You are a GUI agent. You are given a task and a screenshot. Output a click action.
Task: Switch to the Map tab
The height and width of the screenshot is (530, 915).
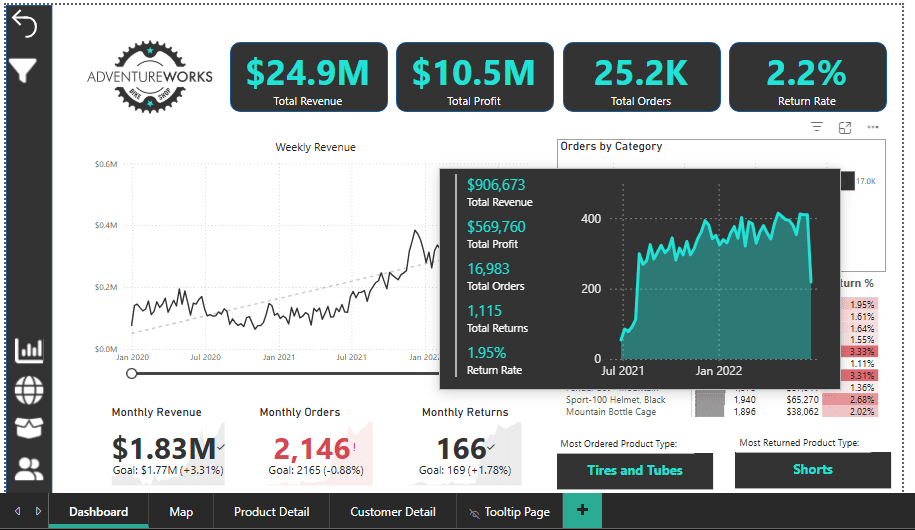point(181,512)
